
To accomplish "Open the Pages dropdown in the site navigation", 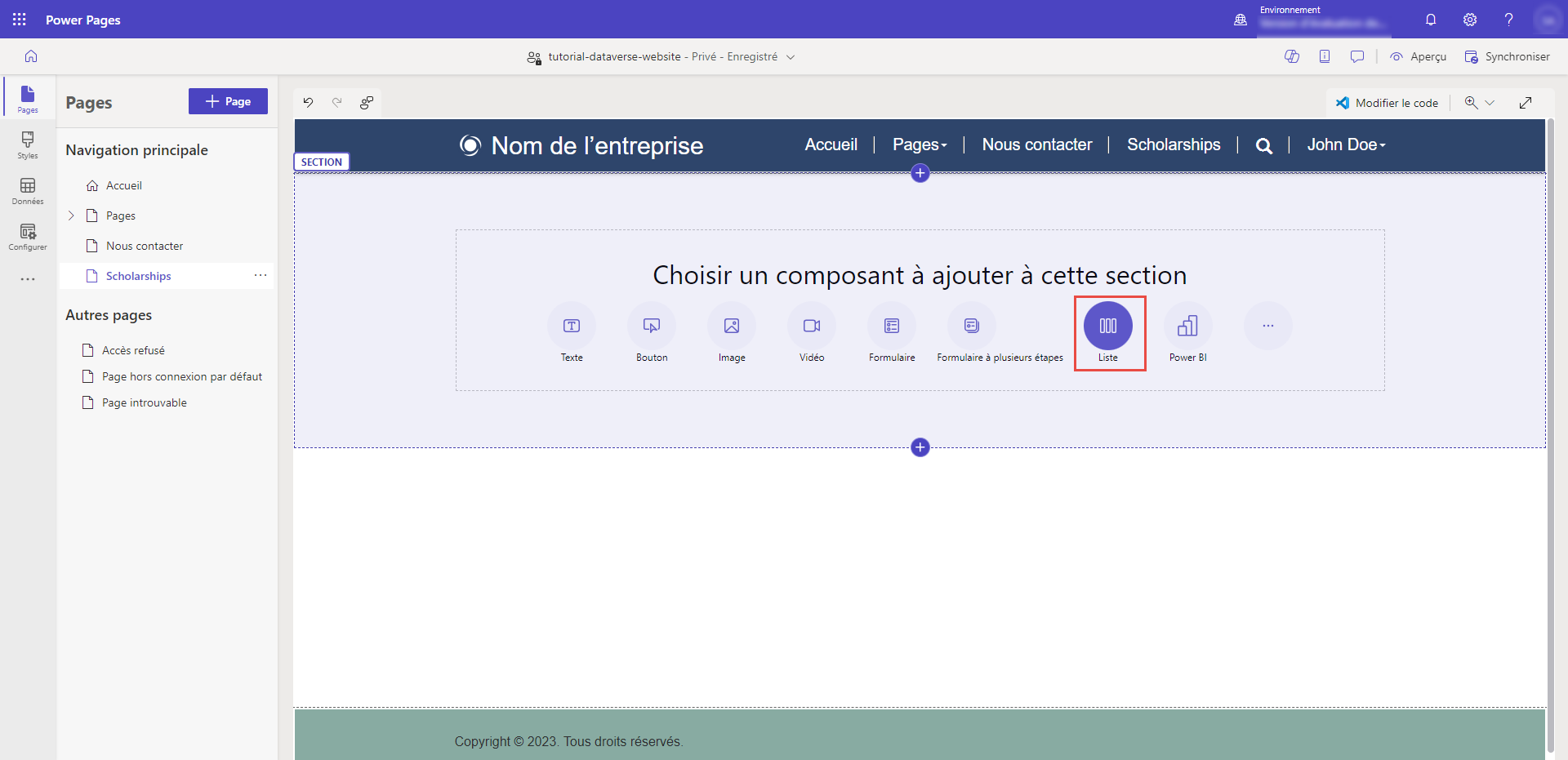I will pos(920,144).
